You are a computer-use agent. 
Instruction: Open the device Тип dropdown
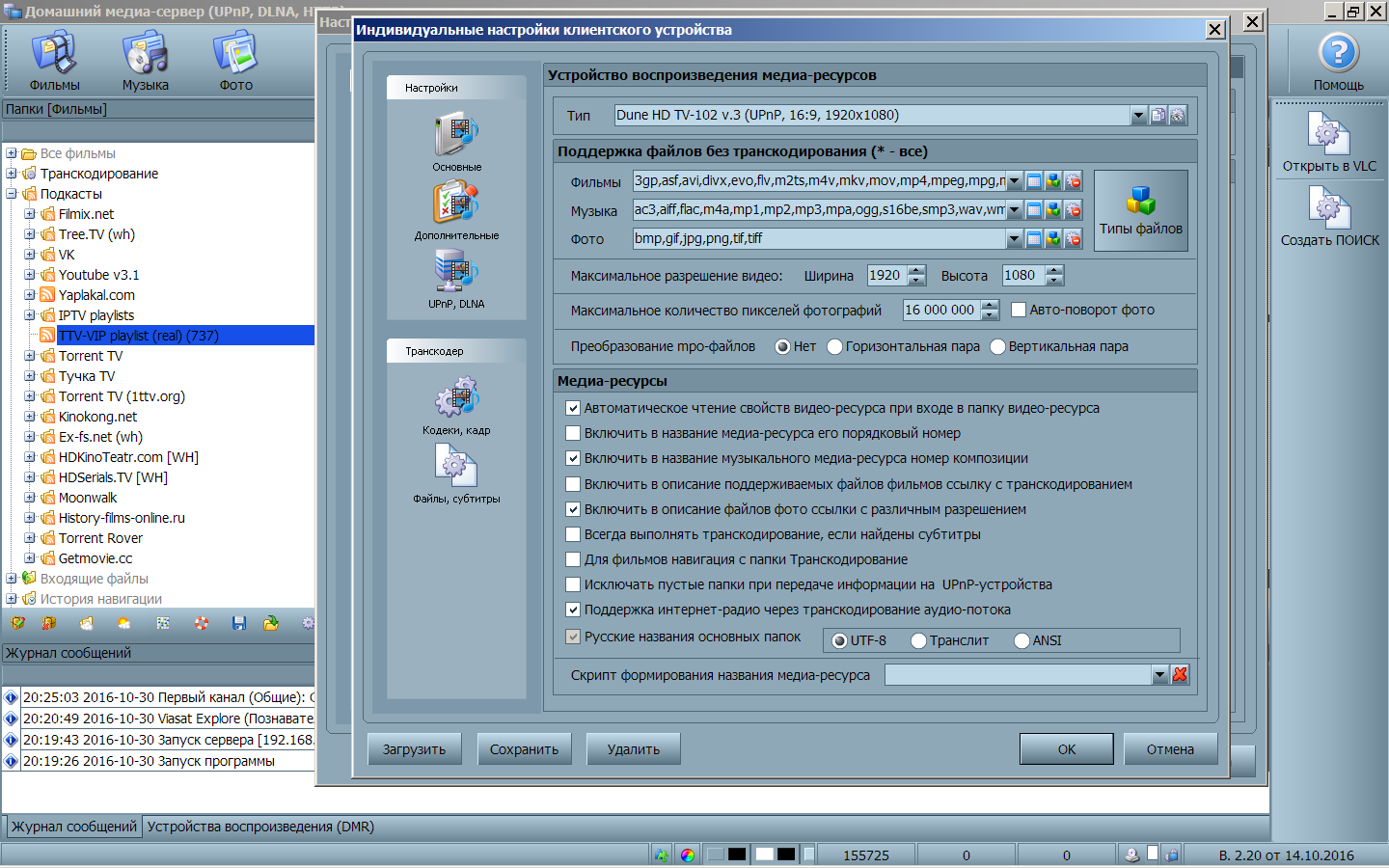(1138, 116)
